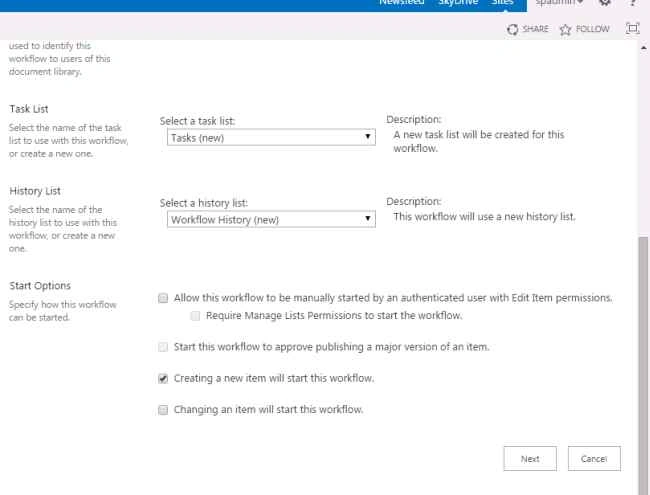Screen dimensions: 650x495
Task: Click the Task List section heading
Action: click(x=29, y=109)
